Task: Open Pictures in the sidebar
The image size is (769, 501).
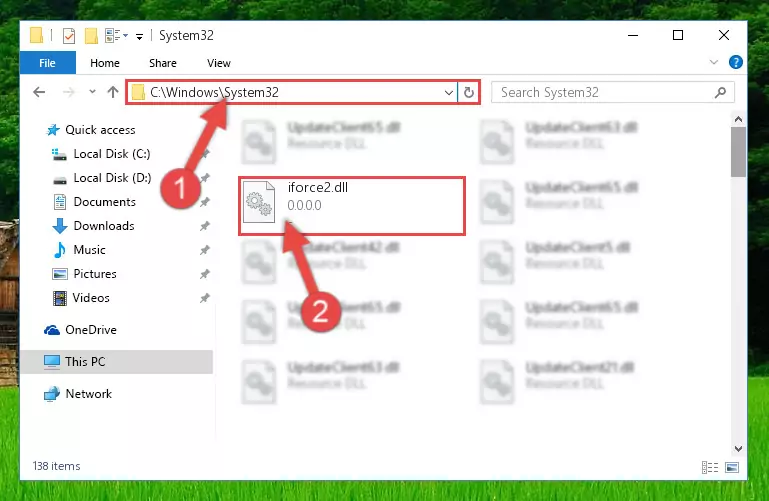Action: [x=95, y=274]
